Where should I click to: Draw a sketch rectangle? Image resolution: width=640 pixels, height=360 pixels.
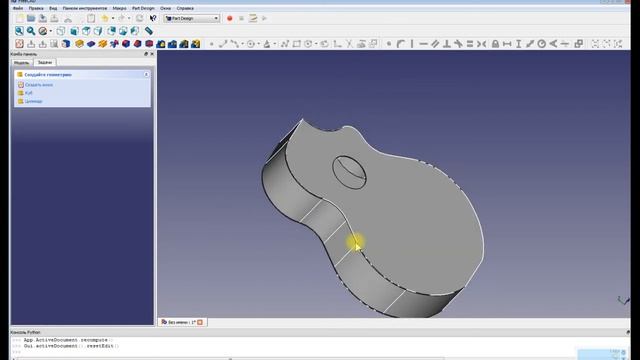pyautogui.click(x=297, y=44)
